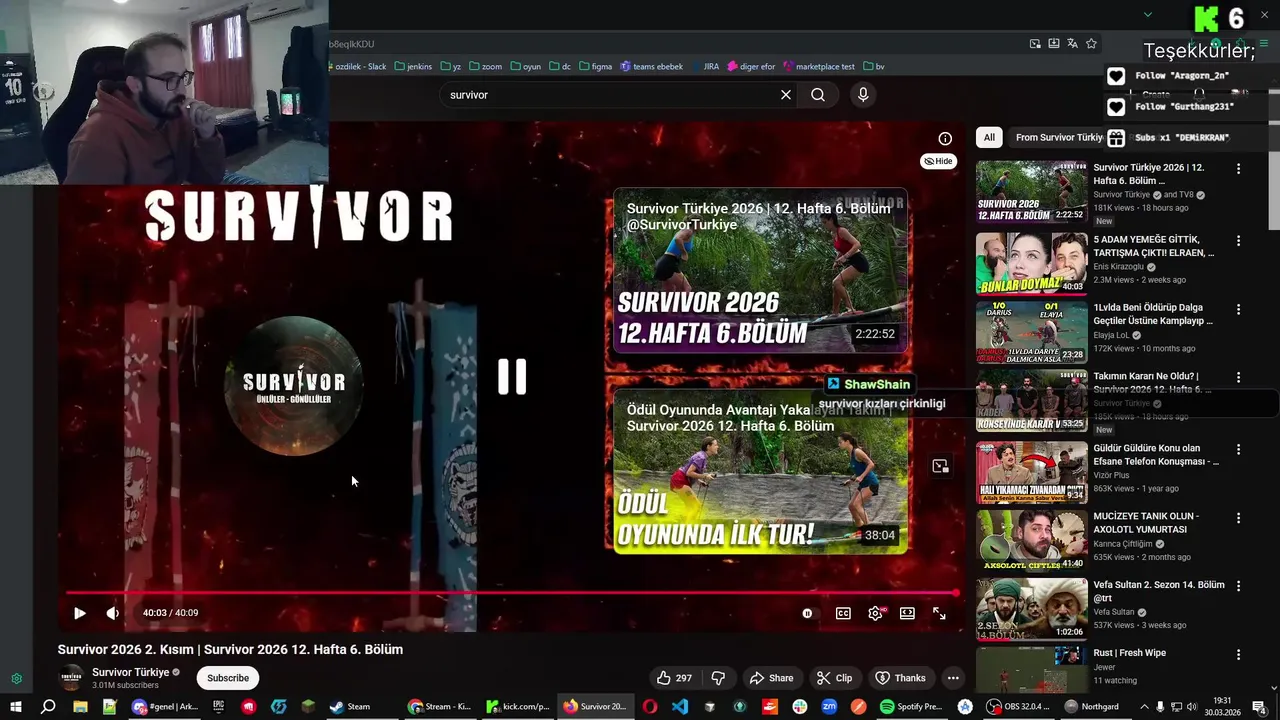The image size is (1280, 720).
Task: Clear the YouTube search box text
Action: (x=786, y=95)
